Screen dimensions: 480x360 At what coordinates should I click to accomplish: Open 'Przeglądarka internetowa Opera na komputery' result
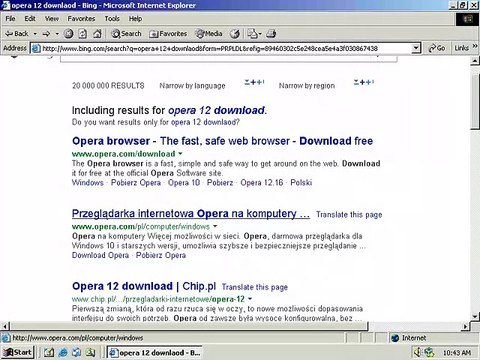pos(191,214)
